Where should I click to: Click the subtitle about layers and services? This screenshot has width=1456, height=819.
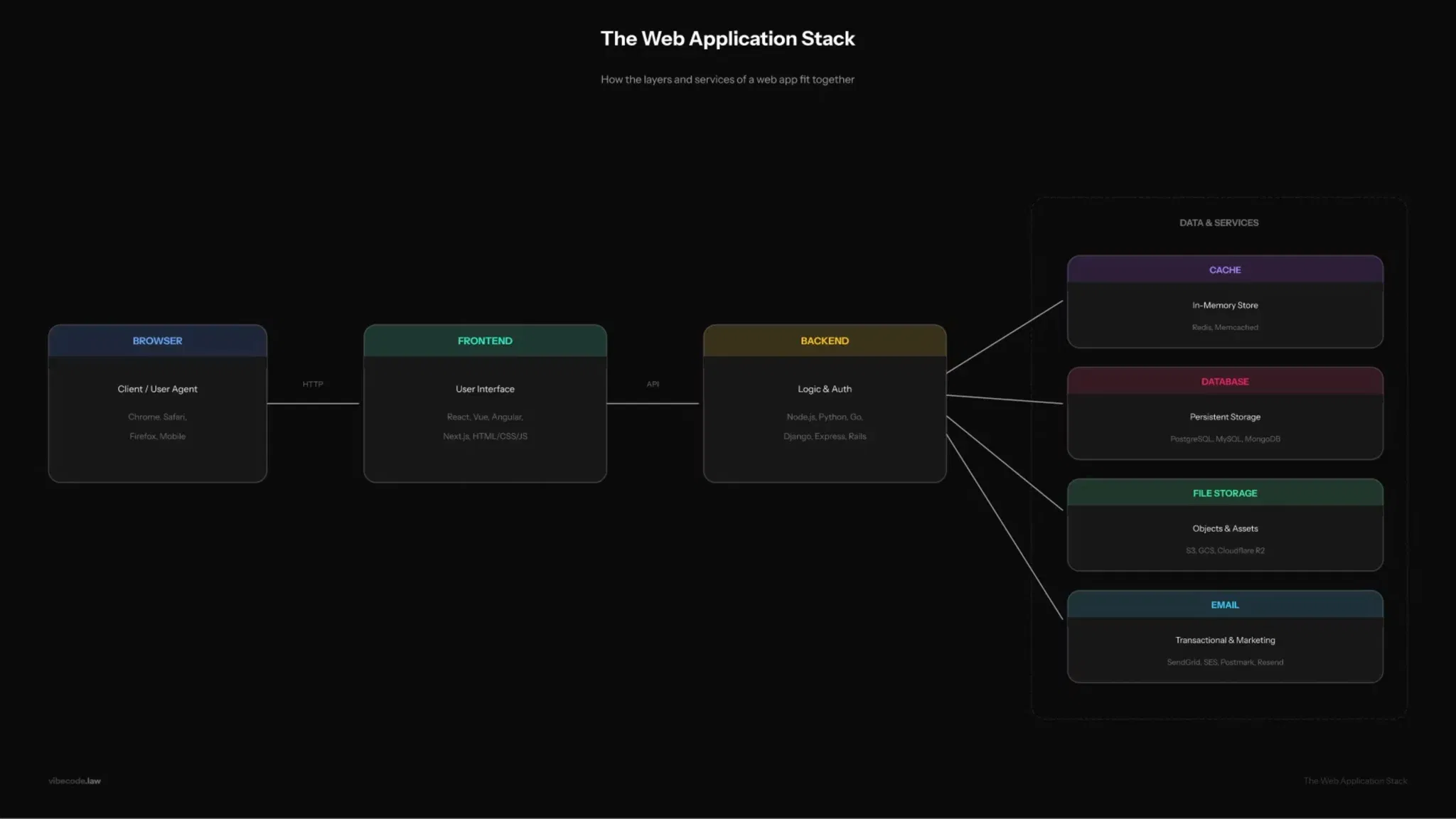[x=727, y=80]
